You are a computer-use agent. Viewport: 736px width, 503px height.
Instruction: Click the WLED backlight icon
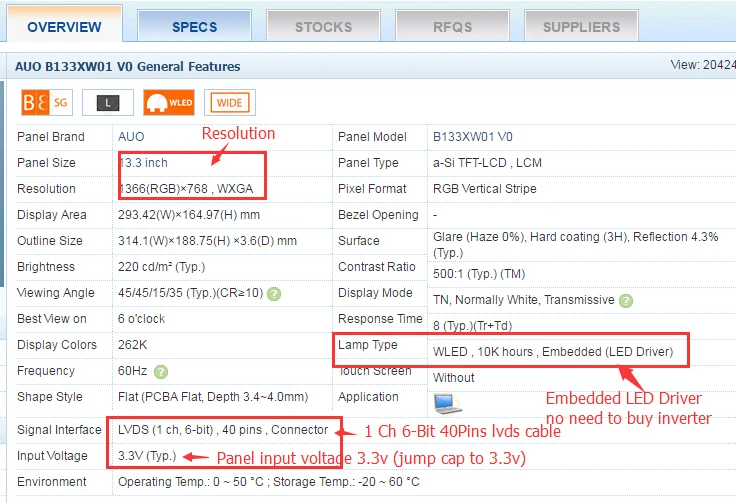coord(169,102)
